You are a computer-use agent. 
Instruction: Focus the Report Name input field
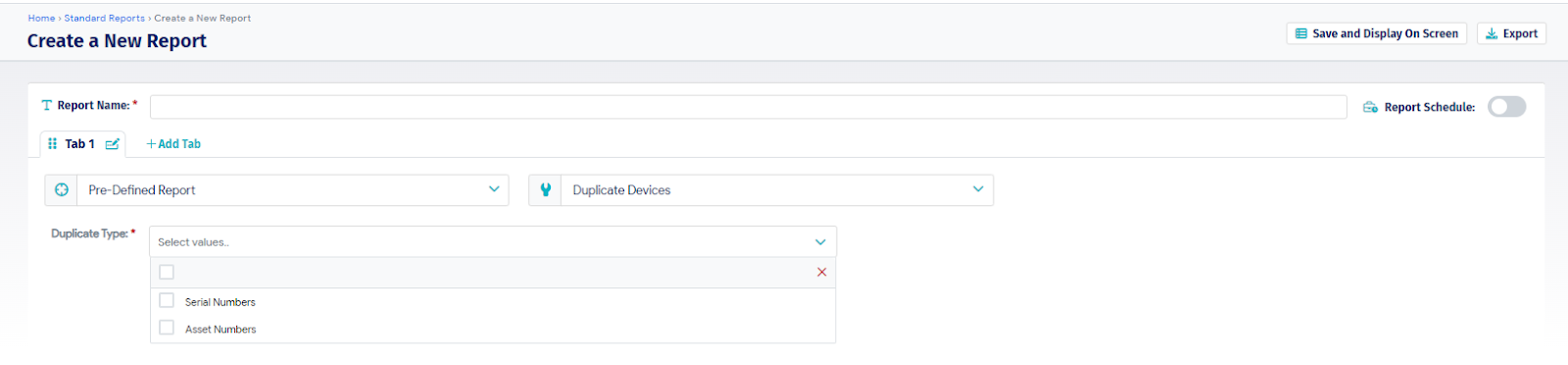coord(749,106)
